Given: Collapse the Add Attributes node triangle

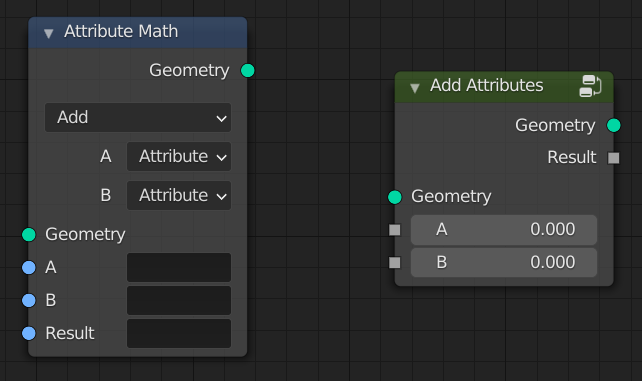Looking at the screenshot, I should click(415, 88).
